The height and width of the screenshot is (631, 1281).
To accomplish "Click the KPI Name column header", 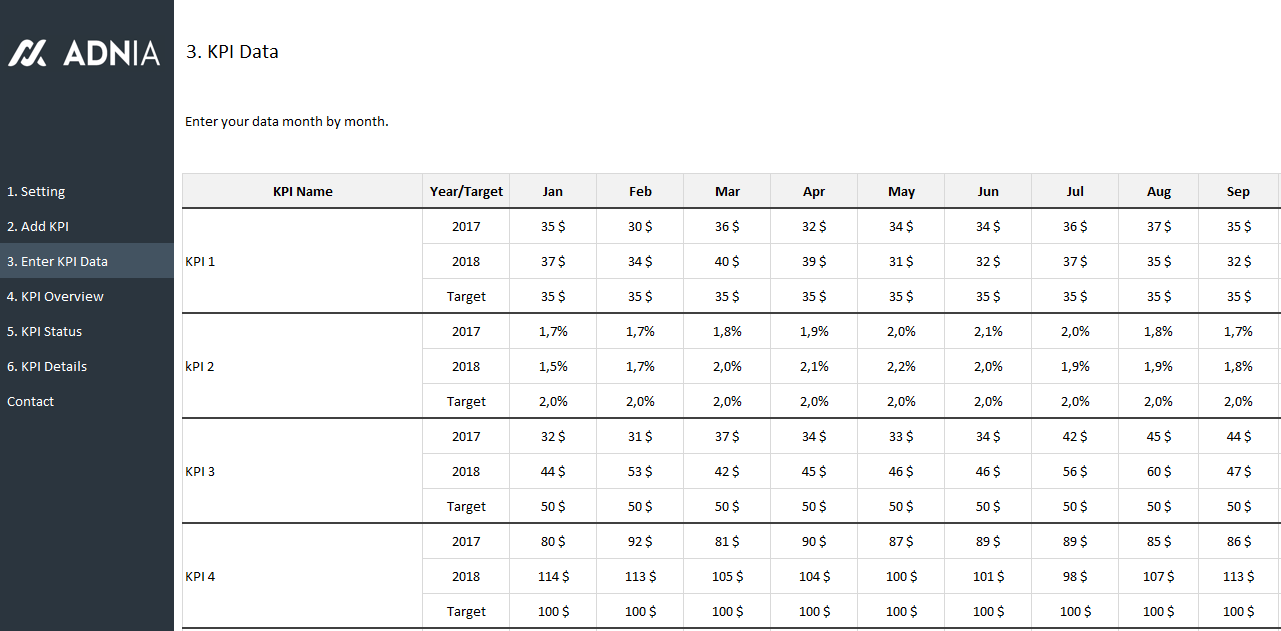I will pyautogui.click(x=302, y=192).
